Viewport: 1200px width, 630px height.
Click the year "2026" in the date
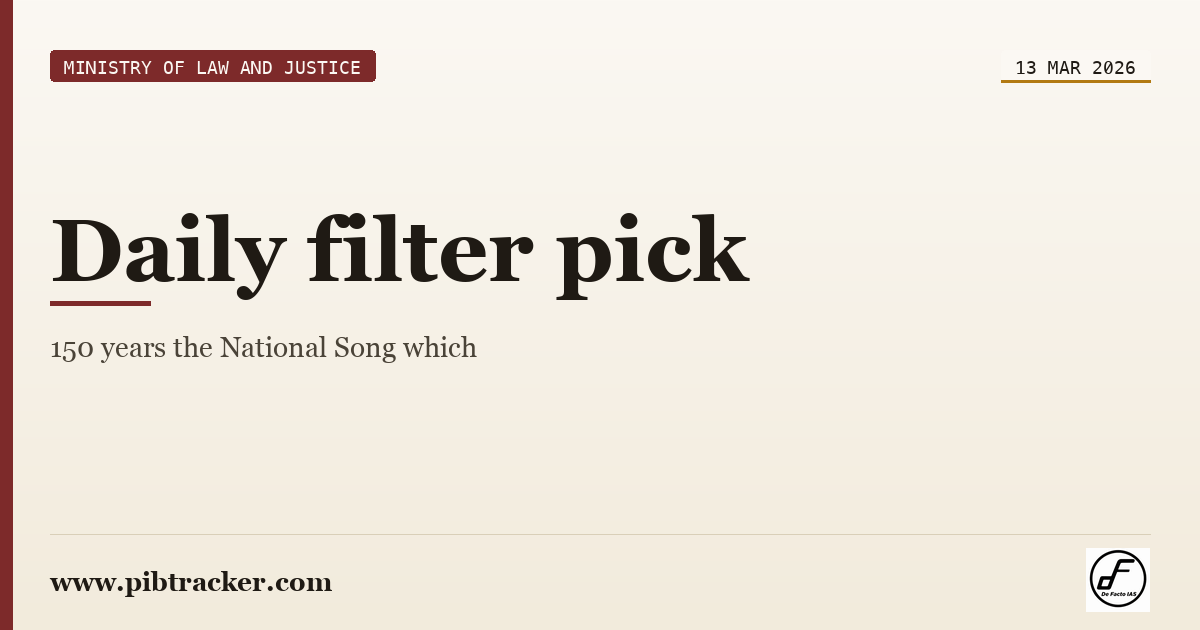click(x=1114, y=67)
